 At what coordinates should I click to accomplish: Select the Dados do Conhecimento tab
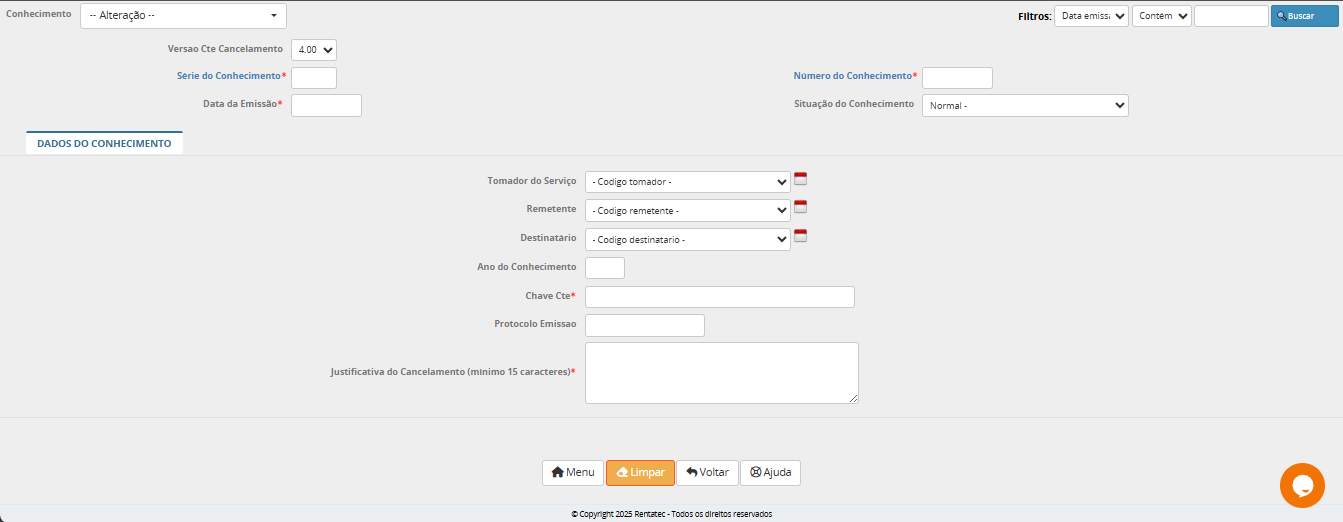pos(104,144)
